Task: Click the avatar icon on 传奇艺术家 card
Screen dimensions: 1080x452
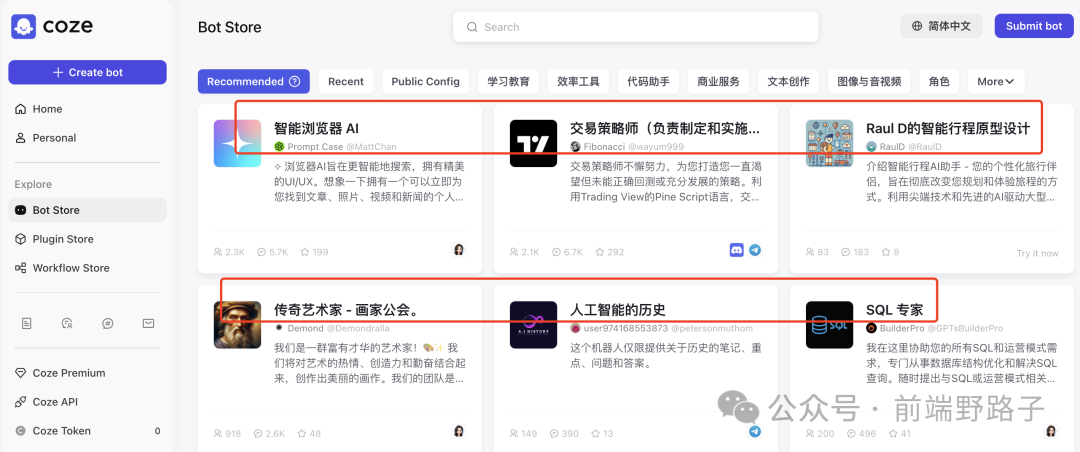Action: point(459,431)
